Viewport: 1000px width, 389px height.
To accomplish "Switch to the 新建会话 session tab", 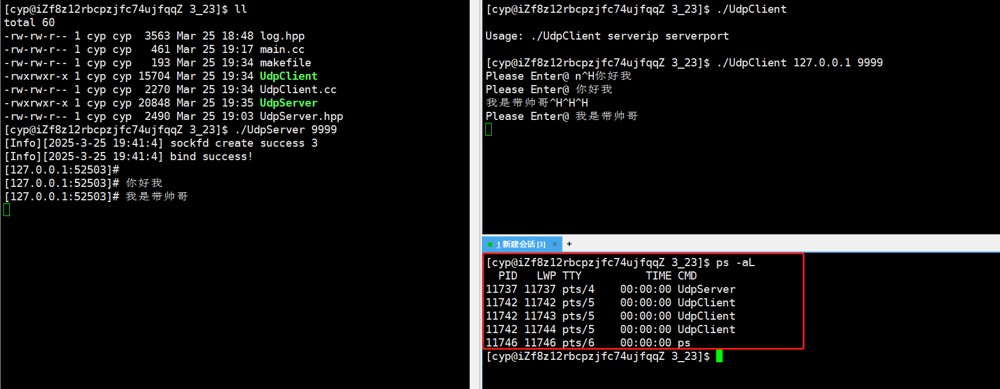I will 522,244.
